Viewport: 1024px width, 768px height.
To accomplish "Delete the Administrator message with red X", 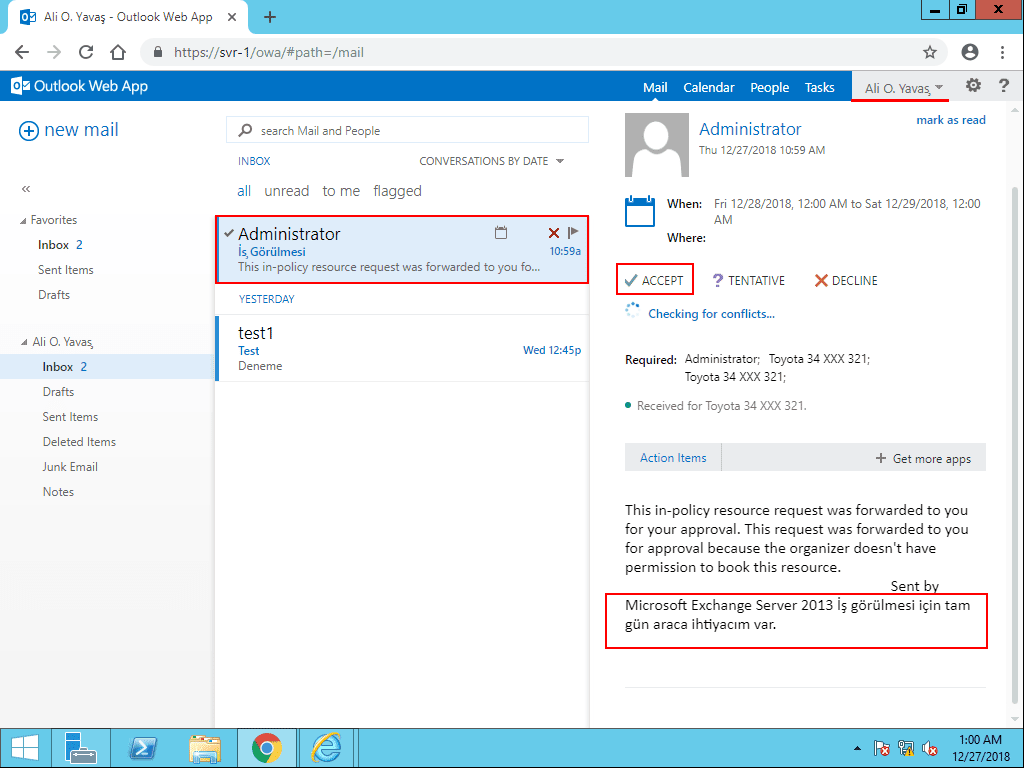I will [554, 233].
